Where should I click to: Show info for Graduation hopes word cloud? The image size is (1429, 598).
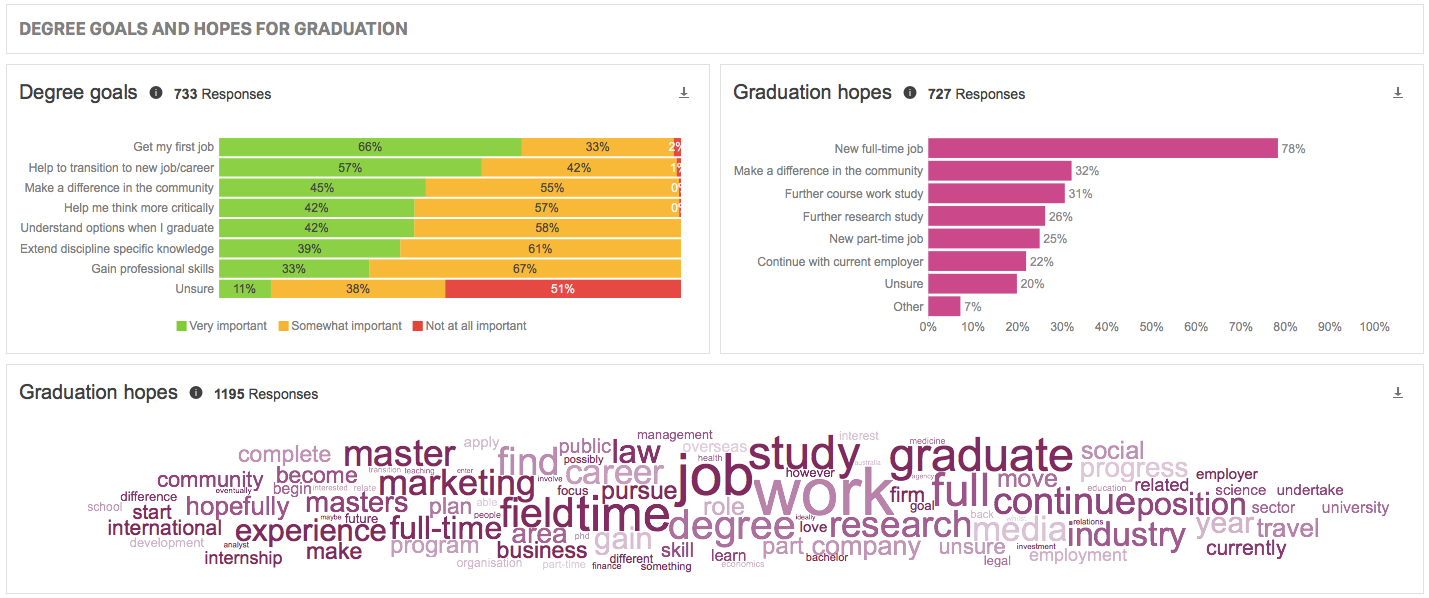[x=196, y=393]
